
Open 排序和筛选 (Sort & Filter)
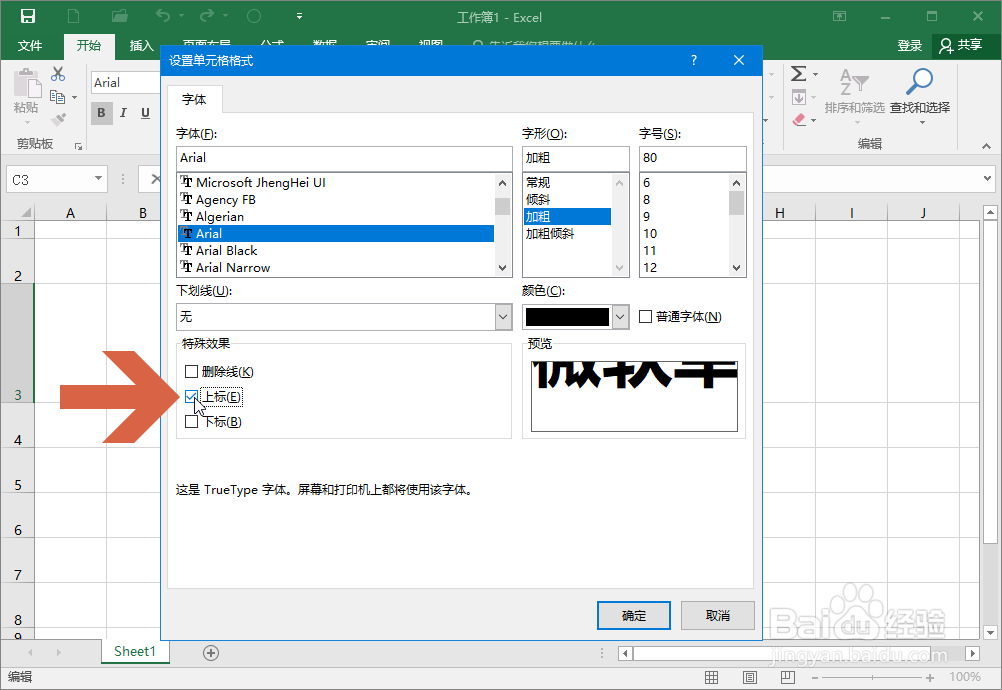855,95
